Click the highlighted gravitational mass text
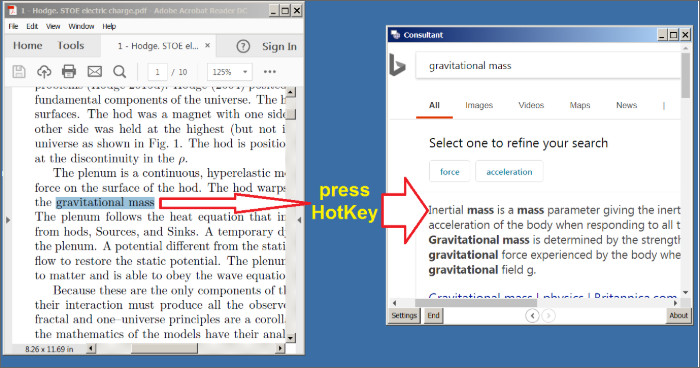700x368 pixels. click(105, 202)
